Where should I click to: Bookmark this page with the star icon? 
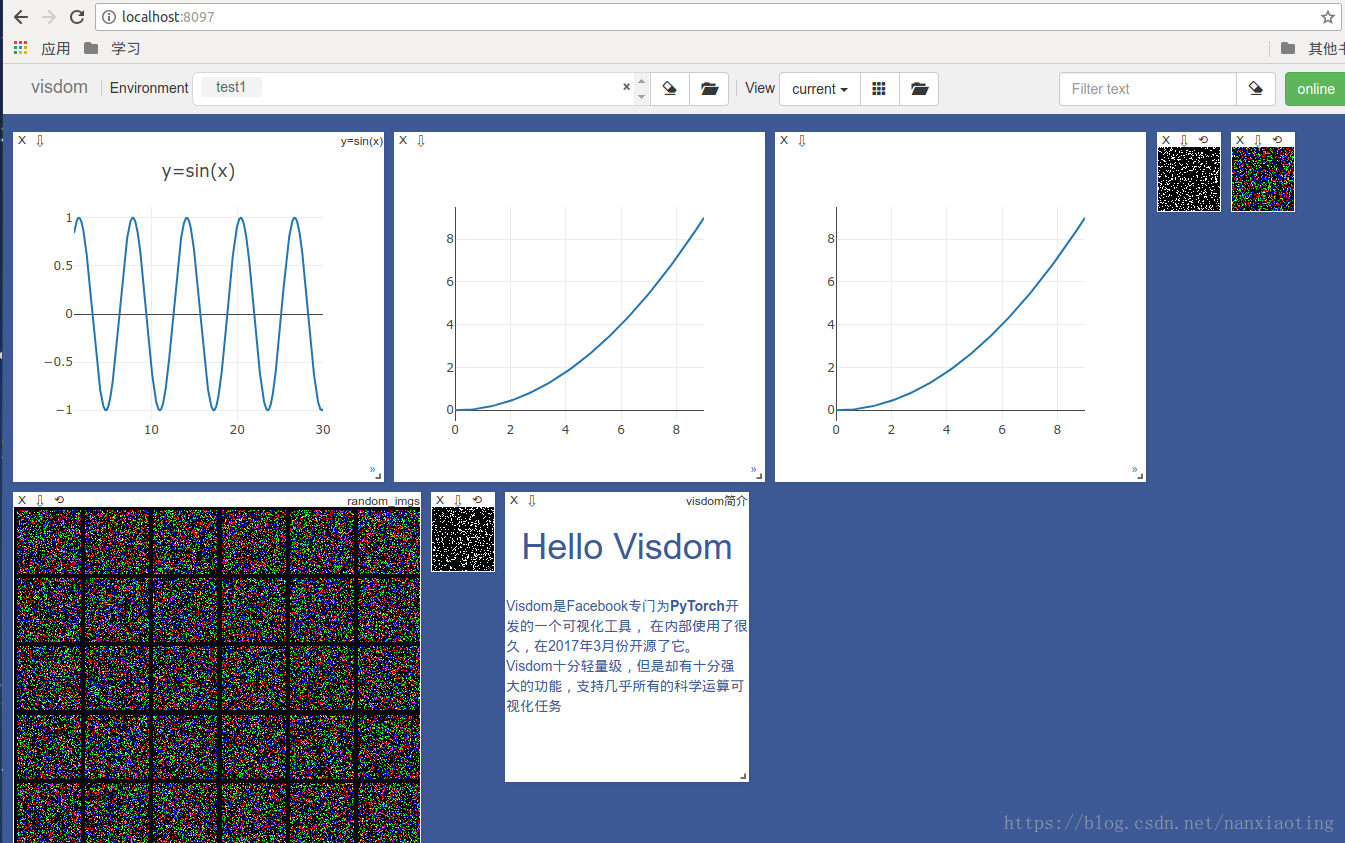[x=1327, y=17]
